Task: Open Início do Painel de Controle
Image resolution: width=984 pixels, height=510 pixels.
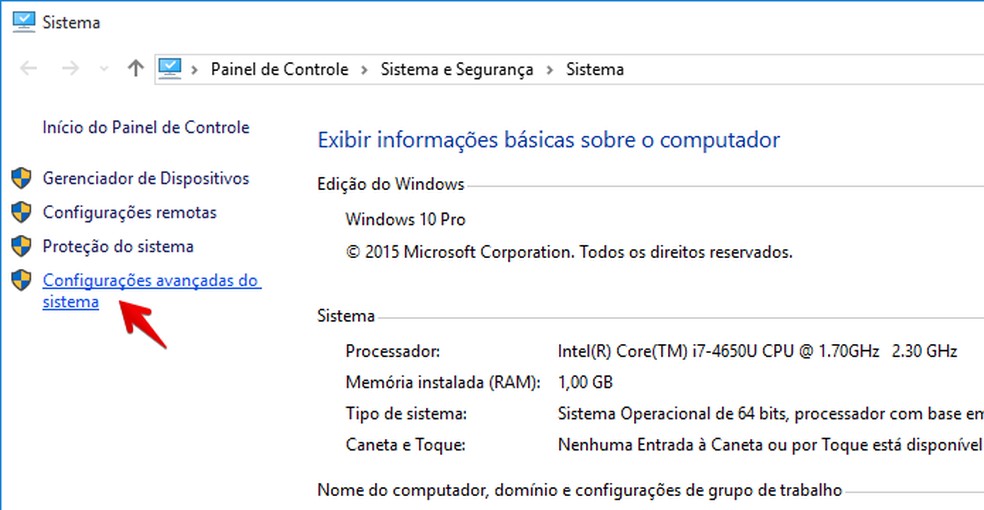Action: [x=146, y=127]
